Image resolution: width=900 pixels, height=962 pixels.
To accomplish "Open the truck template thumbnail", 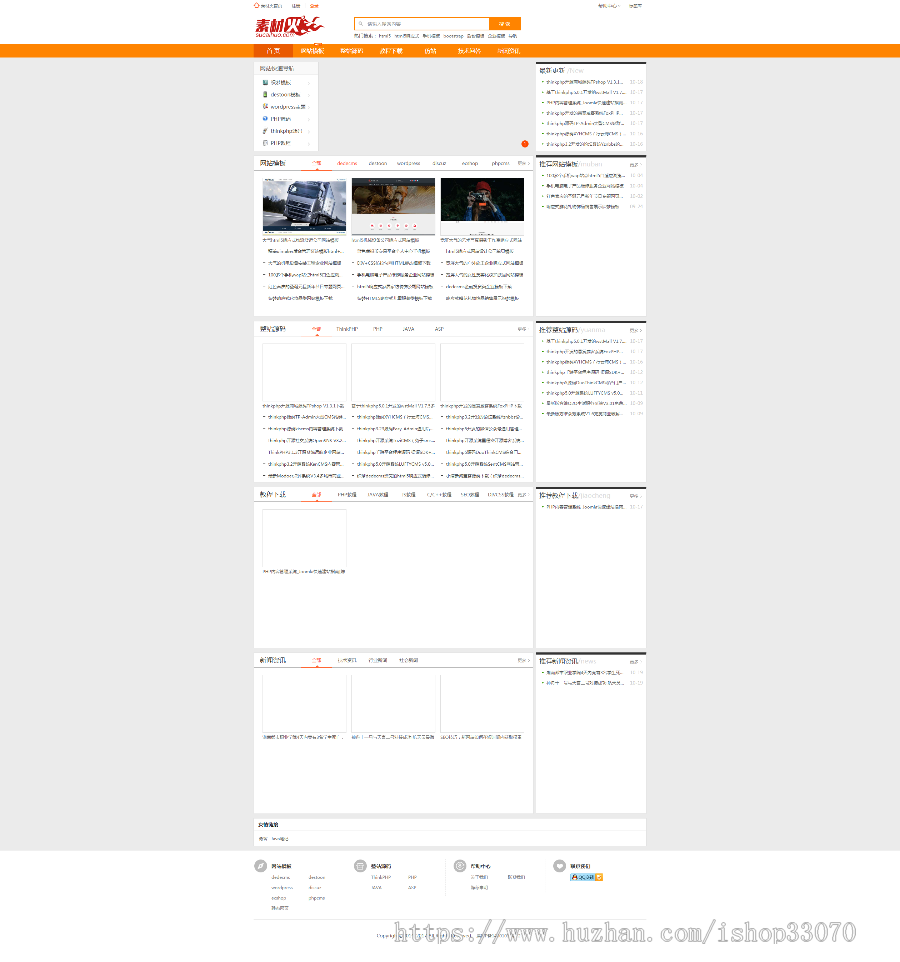I will [304, 206].
